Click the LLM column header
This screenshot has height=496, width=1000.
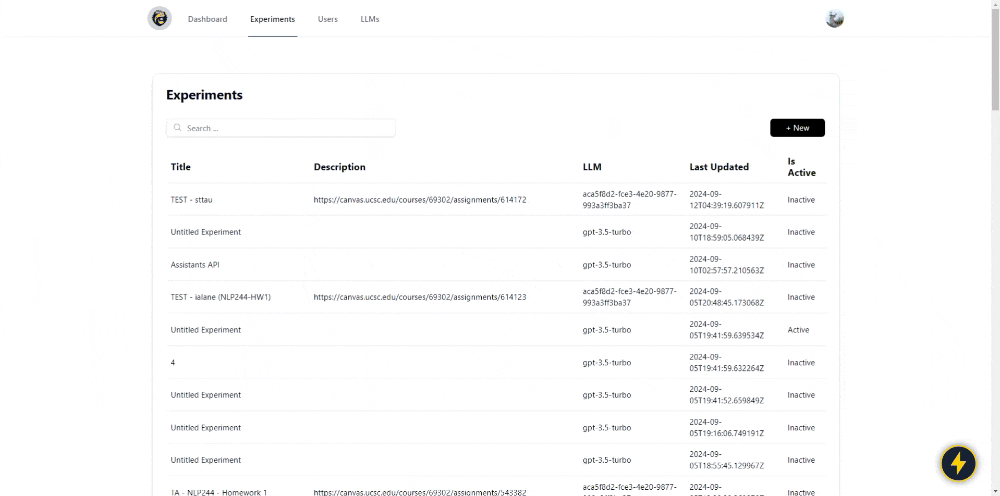click(592, 167)
